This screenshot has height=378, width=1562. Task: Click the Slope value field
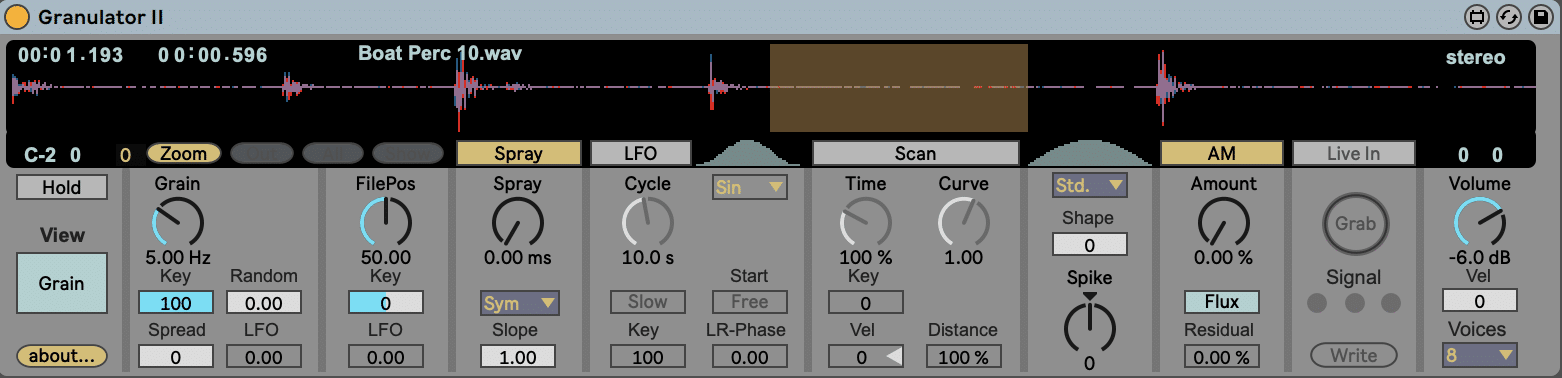tap(518, 356)
